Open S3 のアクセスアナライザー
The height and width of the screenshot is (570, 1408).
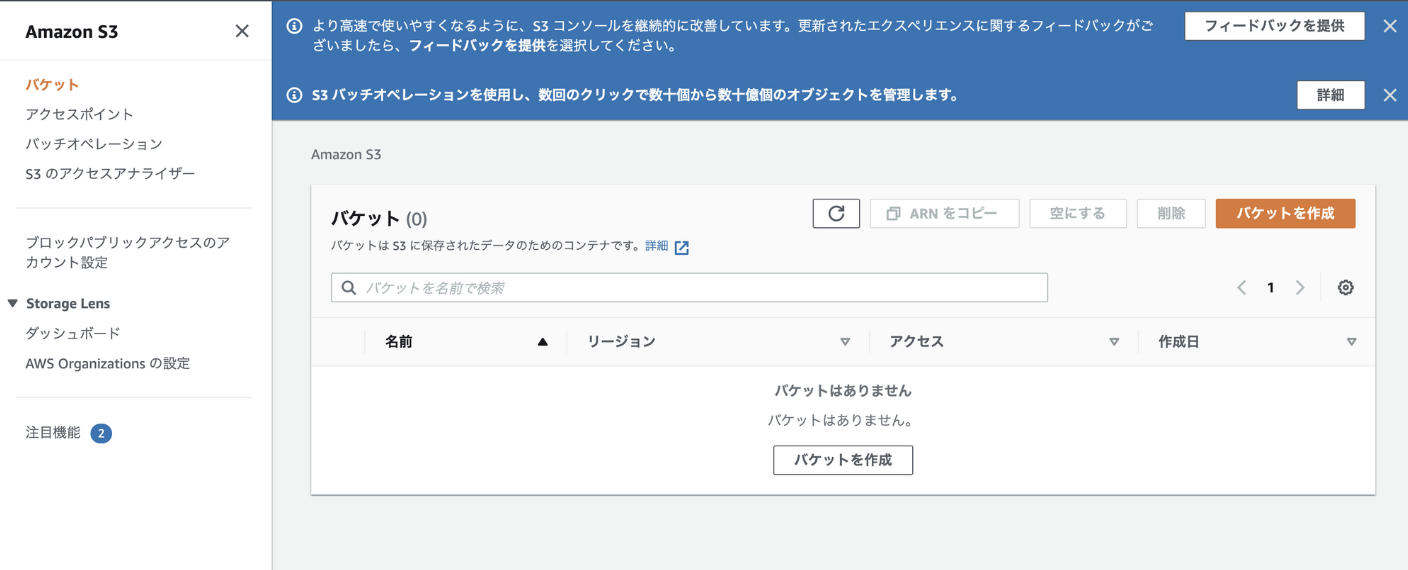click(x=110, y=173)
